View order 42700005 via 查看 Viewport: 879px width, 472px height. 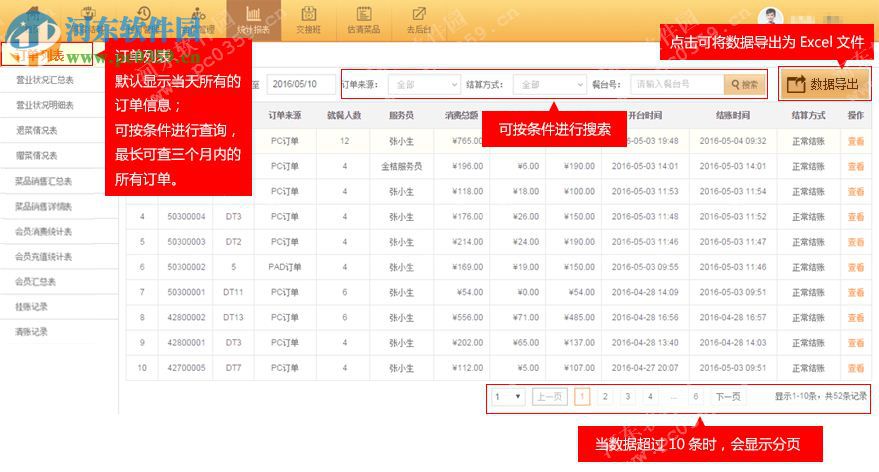pos(855,368)
